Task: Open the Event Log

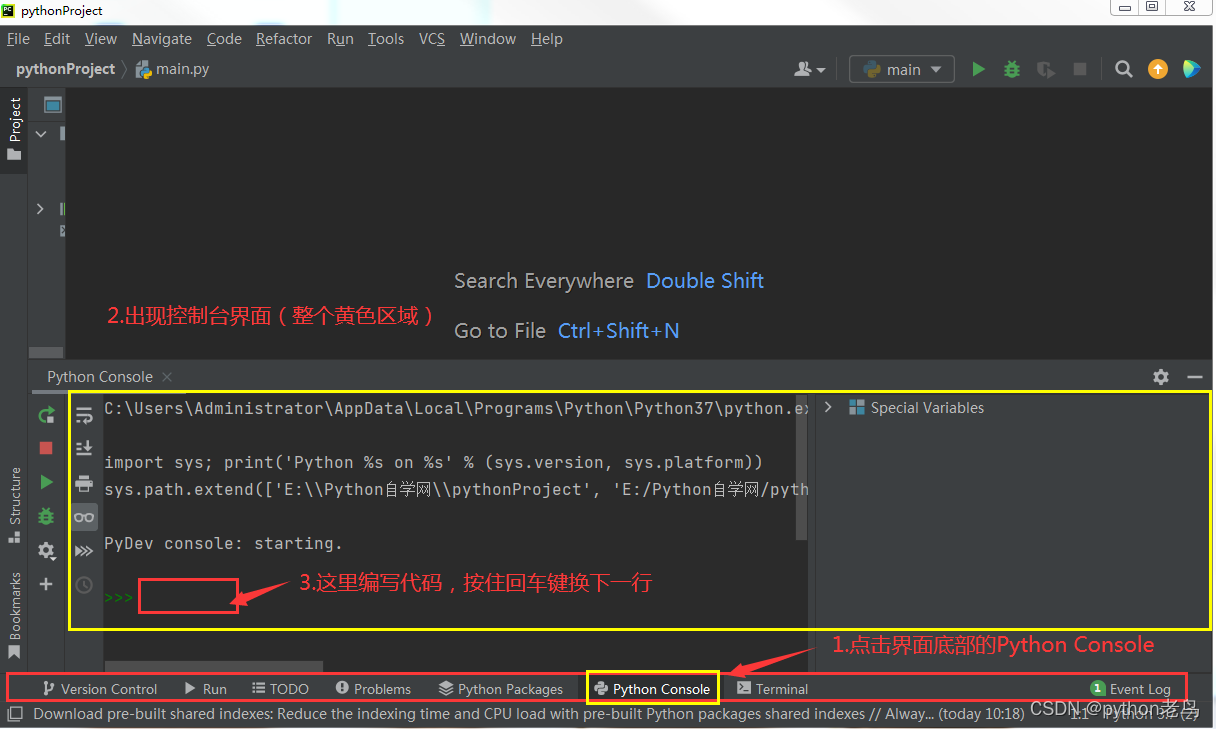Action: pos(1130,689)
